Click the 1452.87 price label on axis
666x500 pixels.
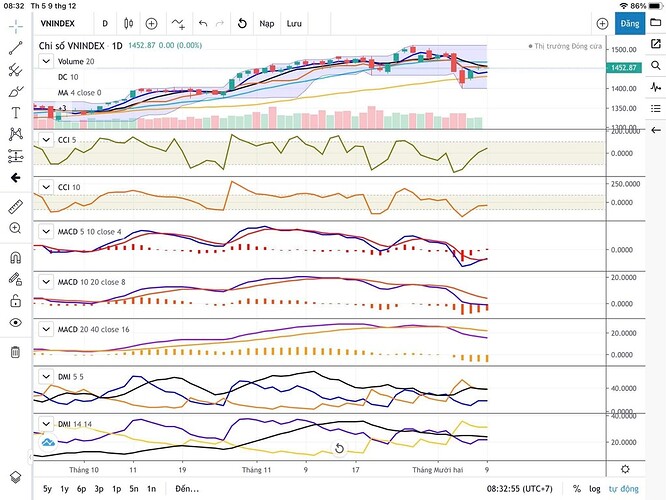(x=624, y=68)
